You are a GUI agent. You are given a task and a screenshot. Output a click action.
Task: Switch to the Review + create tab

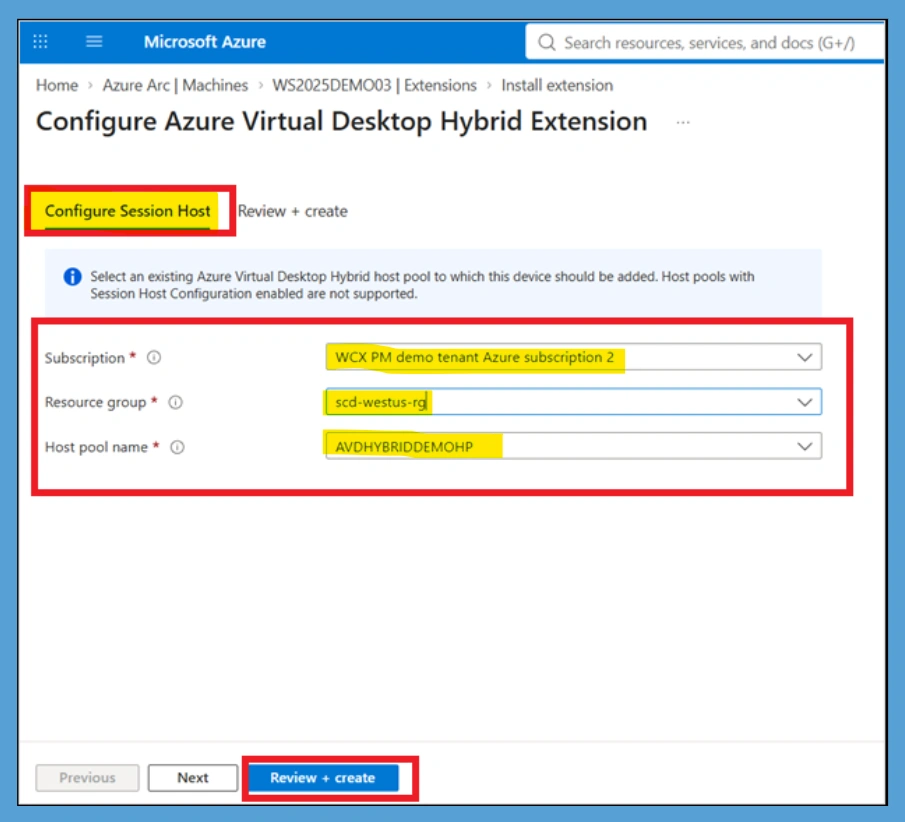[293, 211]
